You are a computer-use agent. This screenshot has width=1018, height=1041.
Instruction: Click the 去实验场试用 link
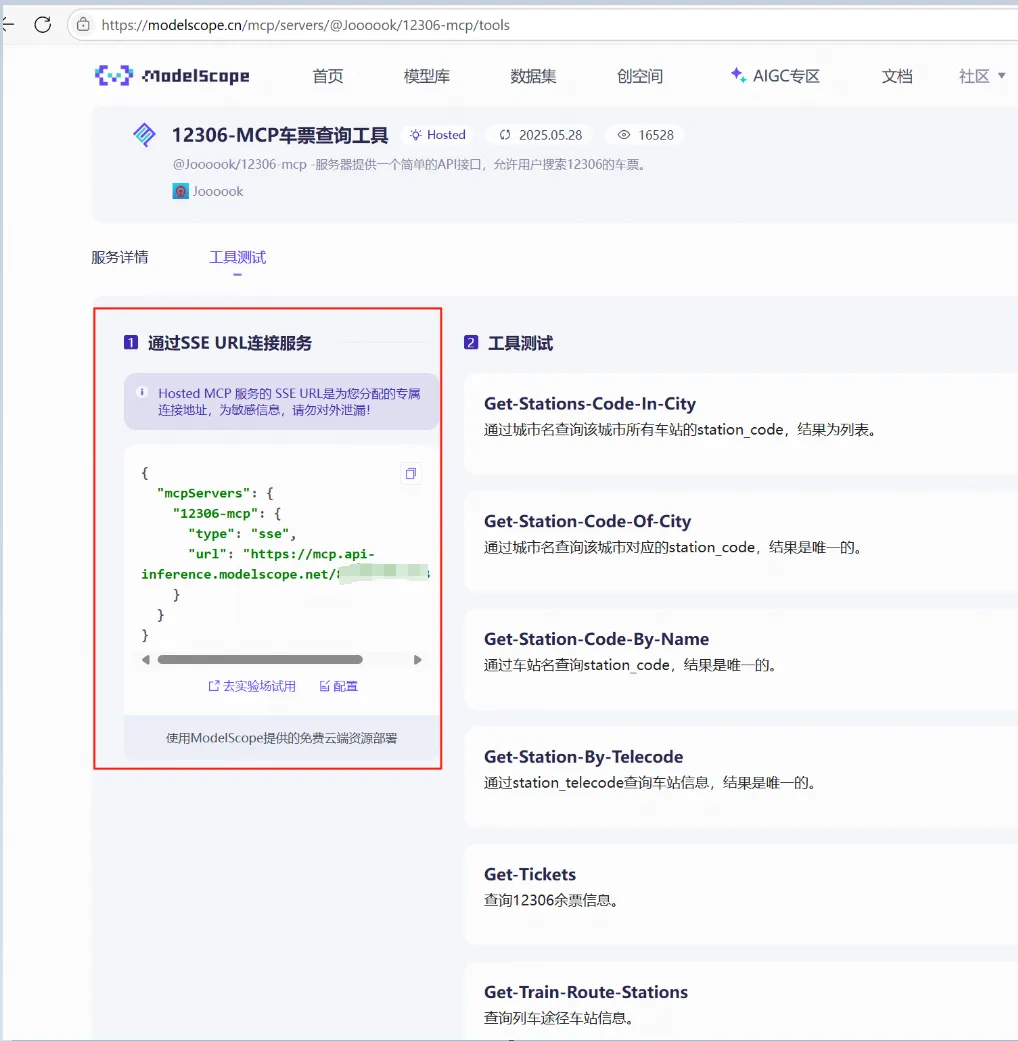pyautogui.click(x=252, y=686)
